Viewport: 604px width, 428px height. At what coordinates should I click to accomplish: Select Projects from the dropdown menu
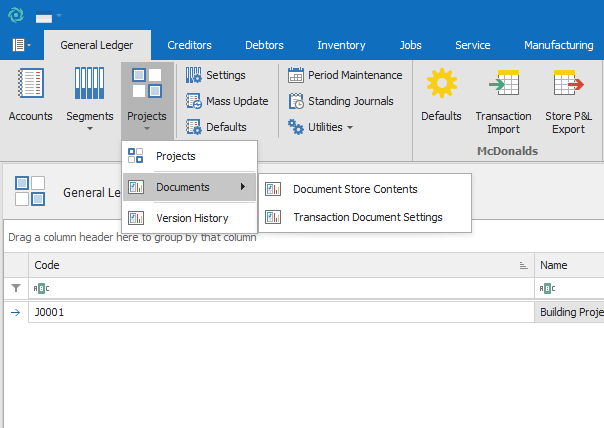click(x=176, y=156)
